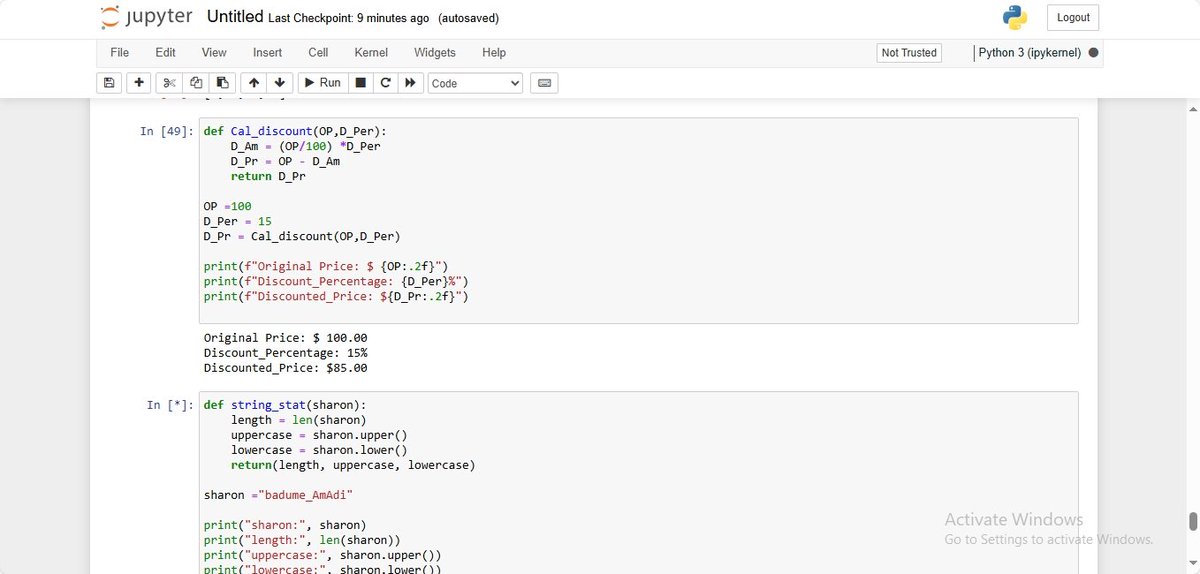Open the command palette keyboard icon
The width and height of the screenshot is (1200, 574).
(545, 83)
